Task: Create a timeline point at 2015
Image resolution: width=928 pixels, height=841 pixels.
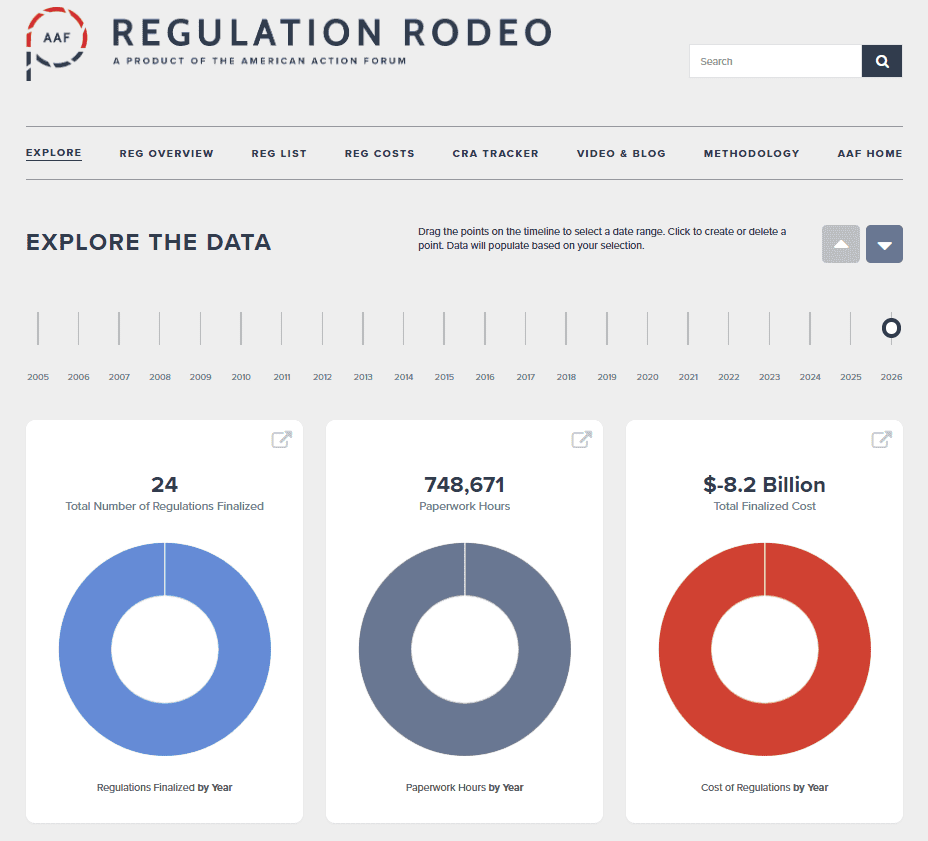Action: (x=444, y=328)
